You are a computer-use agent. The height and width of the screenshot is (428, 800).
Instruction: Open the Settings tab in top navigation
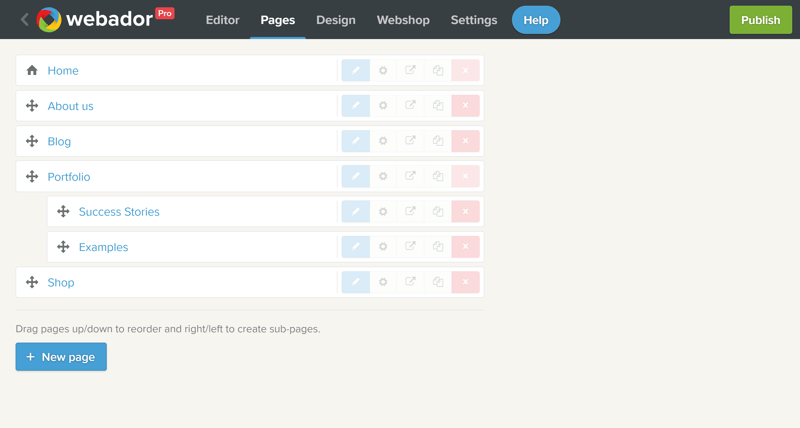474,20
